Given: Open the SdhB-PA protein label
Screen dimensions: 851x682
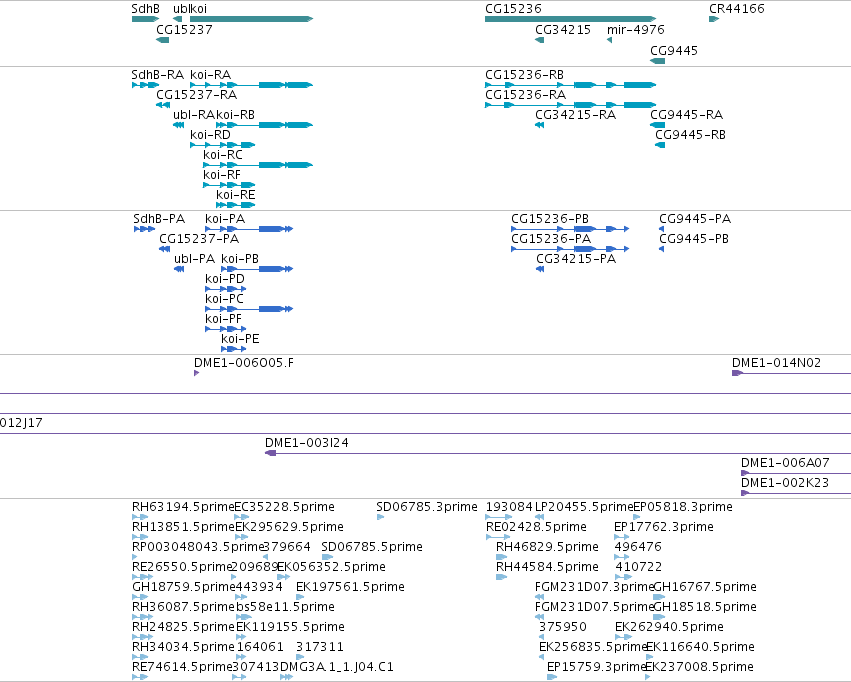Looking at the screenshot, I should coord(159,219).
